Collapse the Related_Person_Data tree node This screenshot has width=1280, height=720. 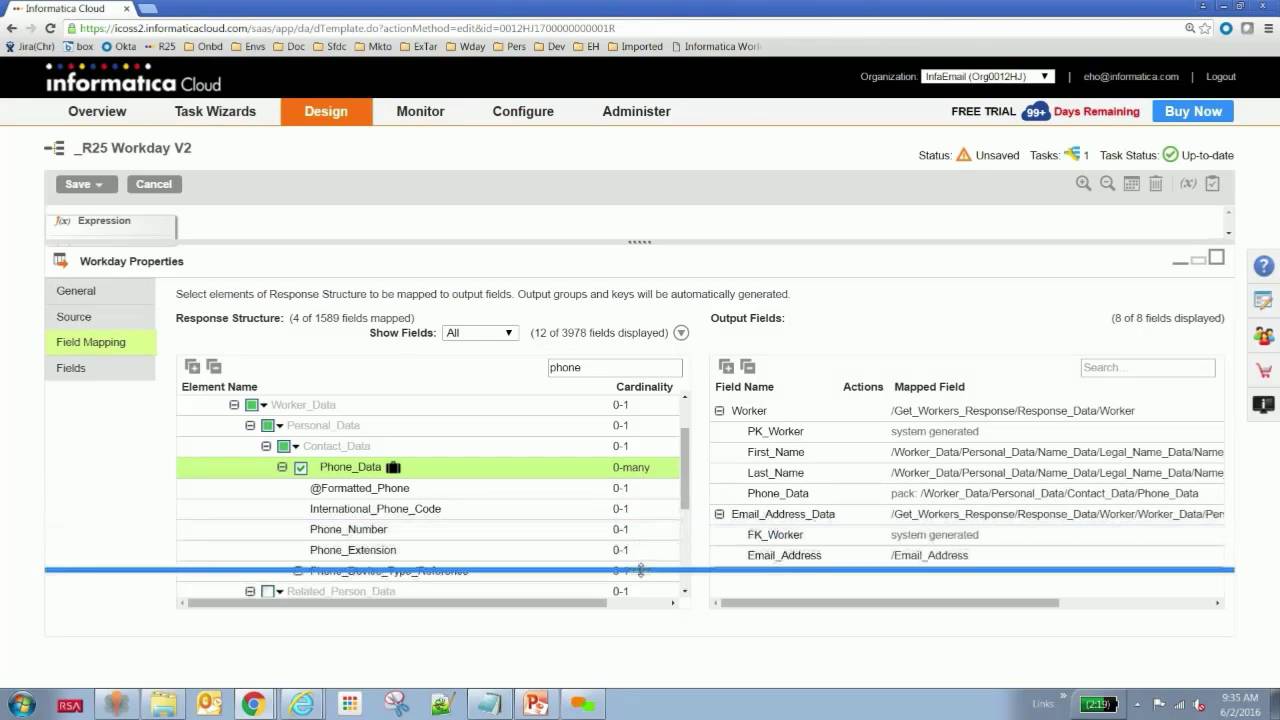[x=250, y=592]
